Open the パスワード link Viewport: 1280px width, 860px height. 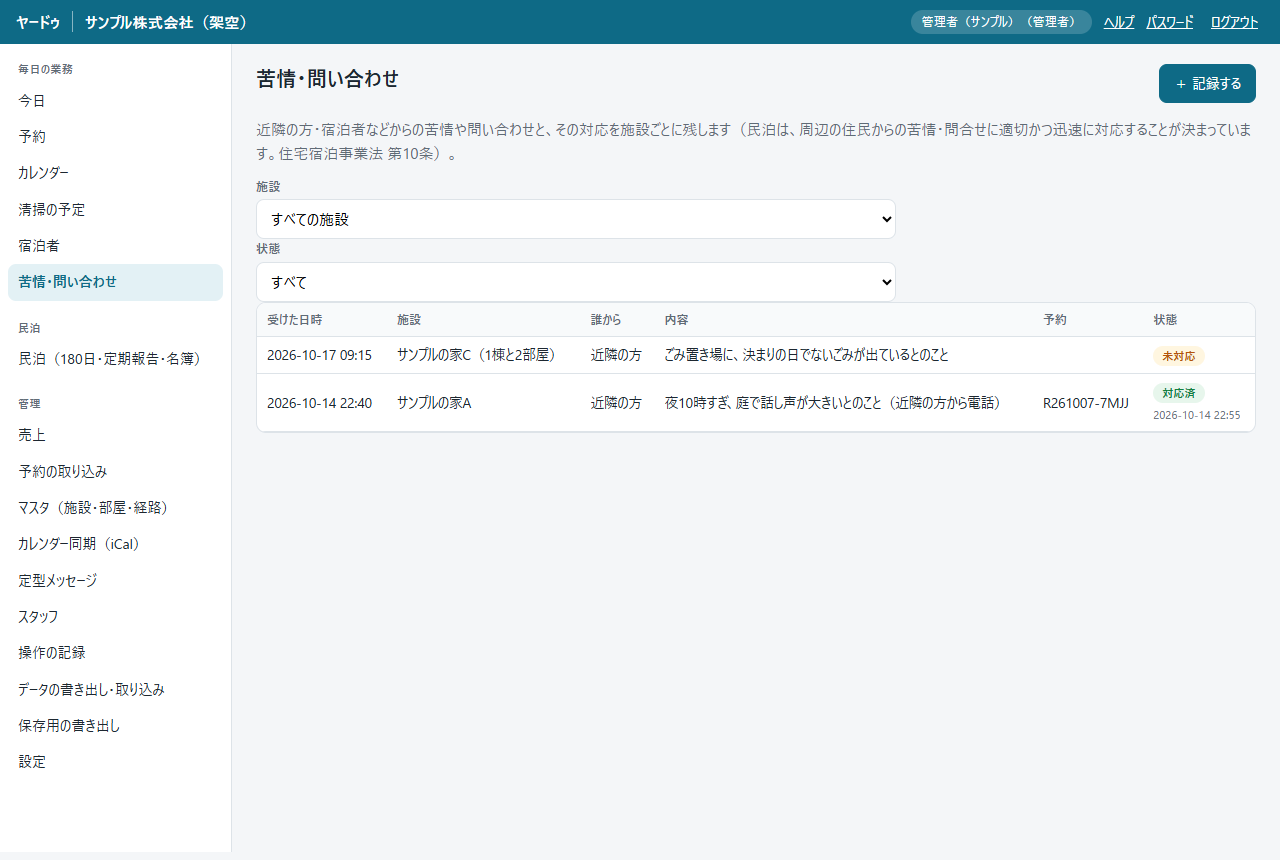1170,22
